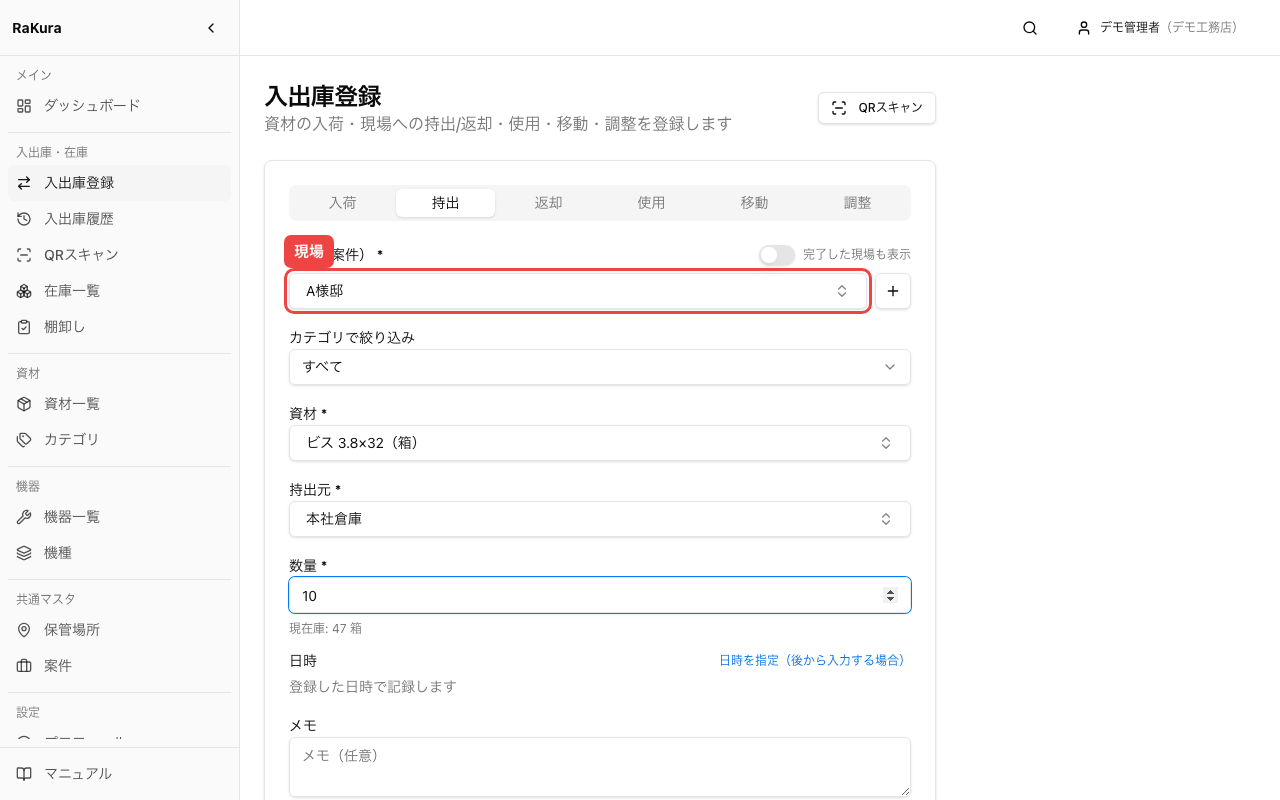Click the カテゴリ tag icon
Screen dimensions: 1280x800
(24, 440)
